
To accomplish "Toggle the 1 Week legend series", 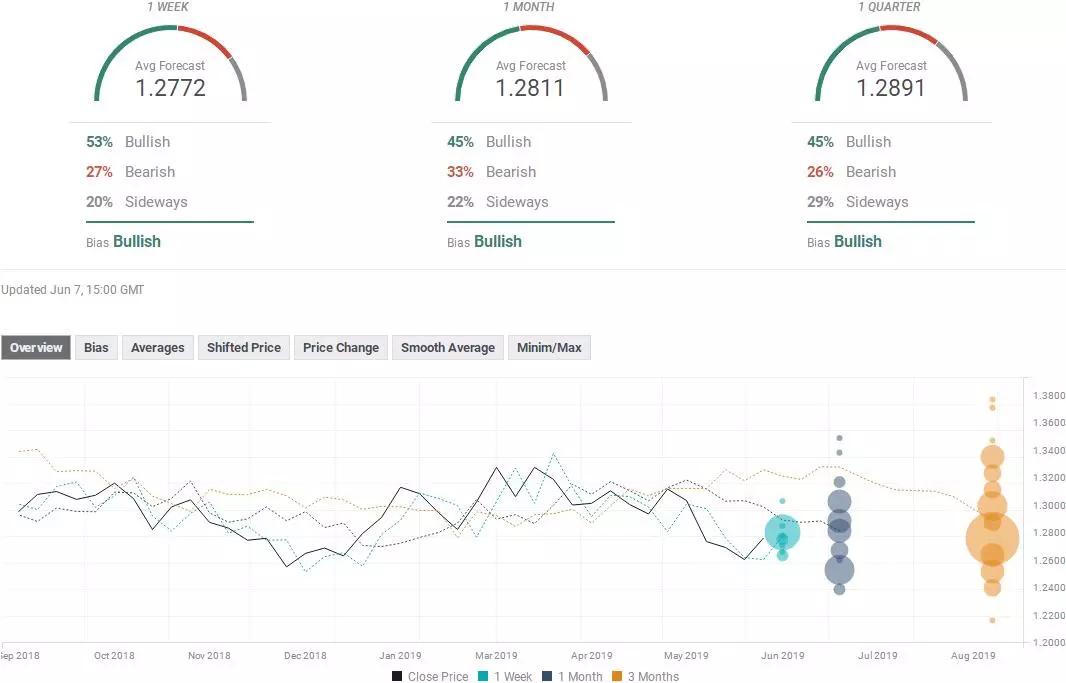I will 506,676.
